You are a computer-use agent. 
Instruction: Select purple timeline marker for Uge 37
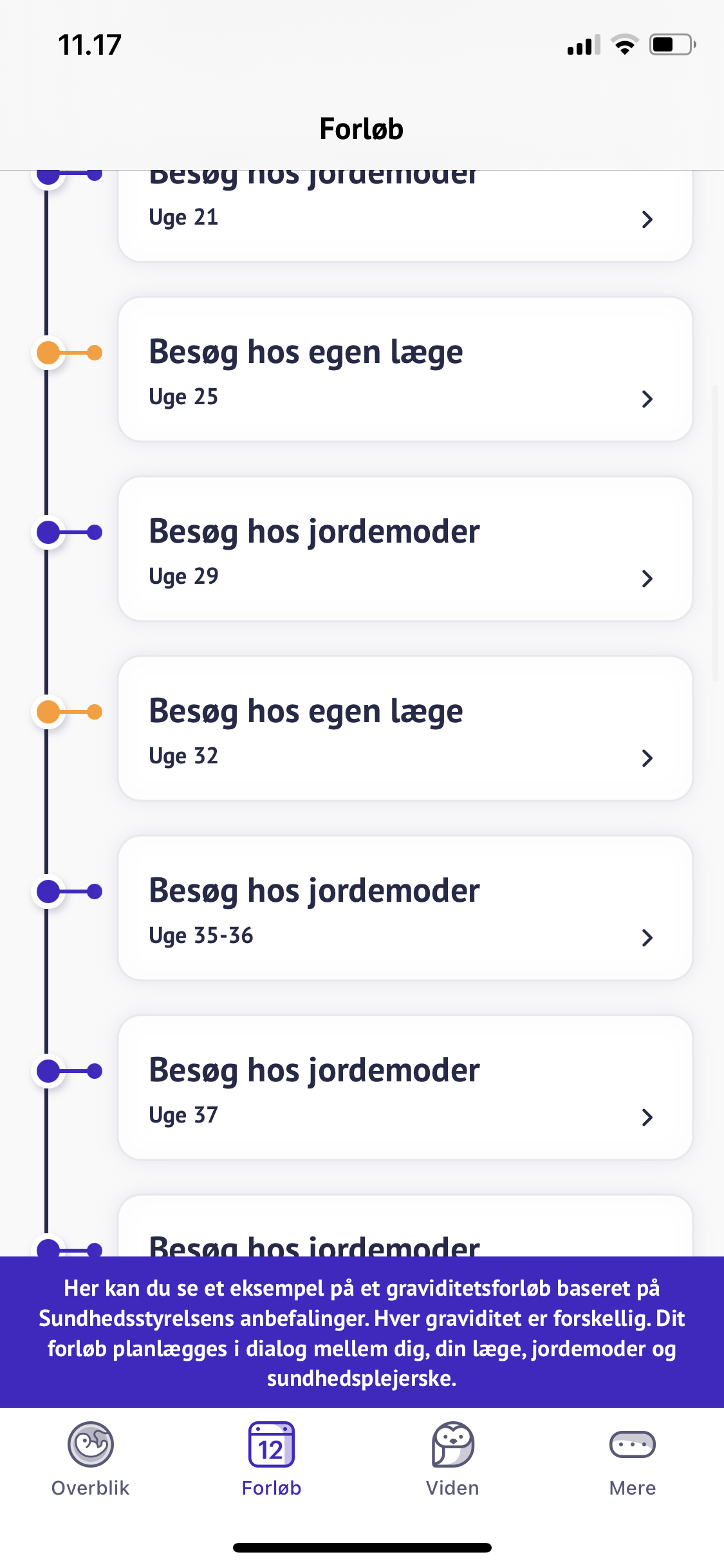pos(49,1071)
